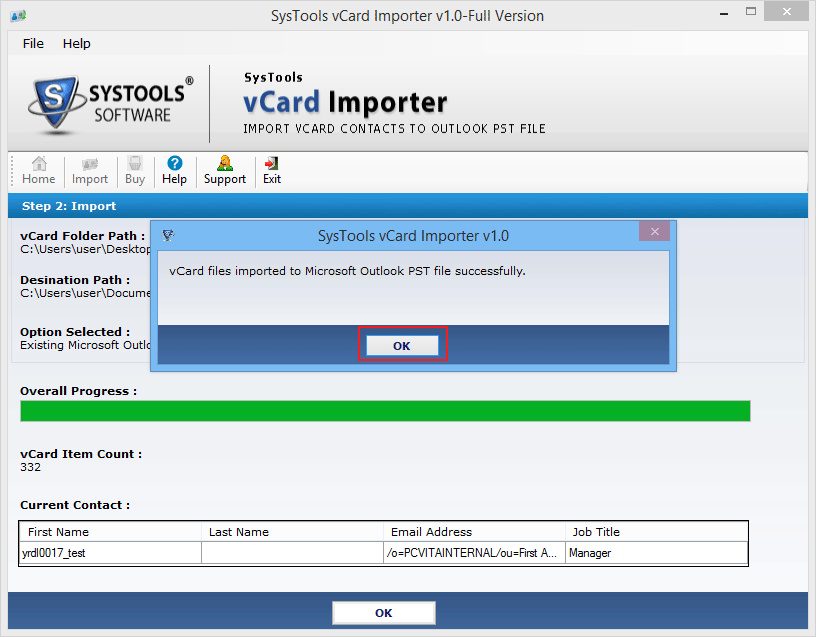Open the Help menu

(x=76, y=44)
